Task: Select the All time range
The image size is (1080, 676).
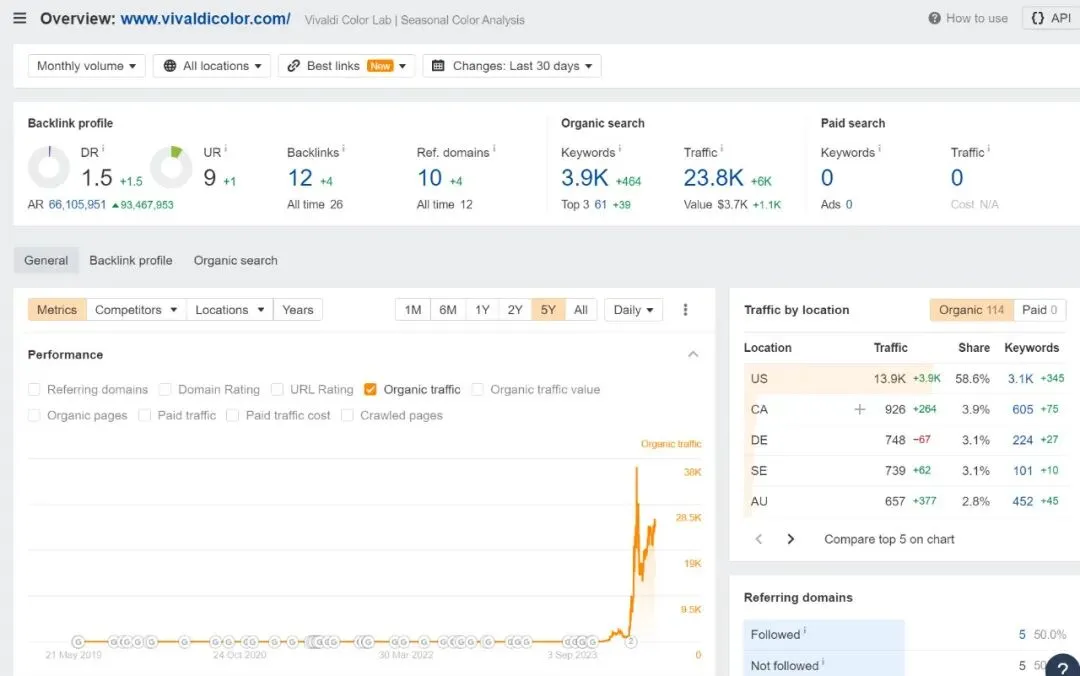Action: click(581, 310)
